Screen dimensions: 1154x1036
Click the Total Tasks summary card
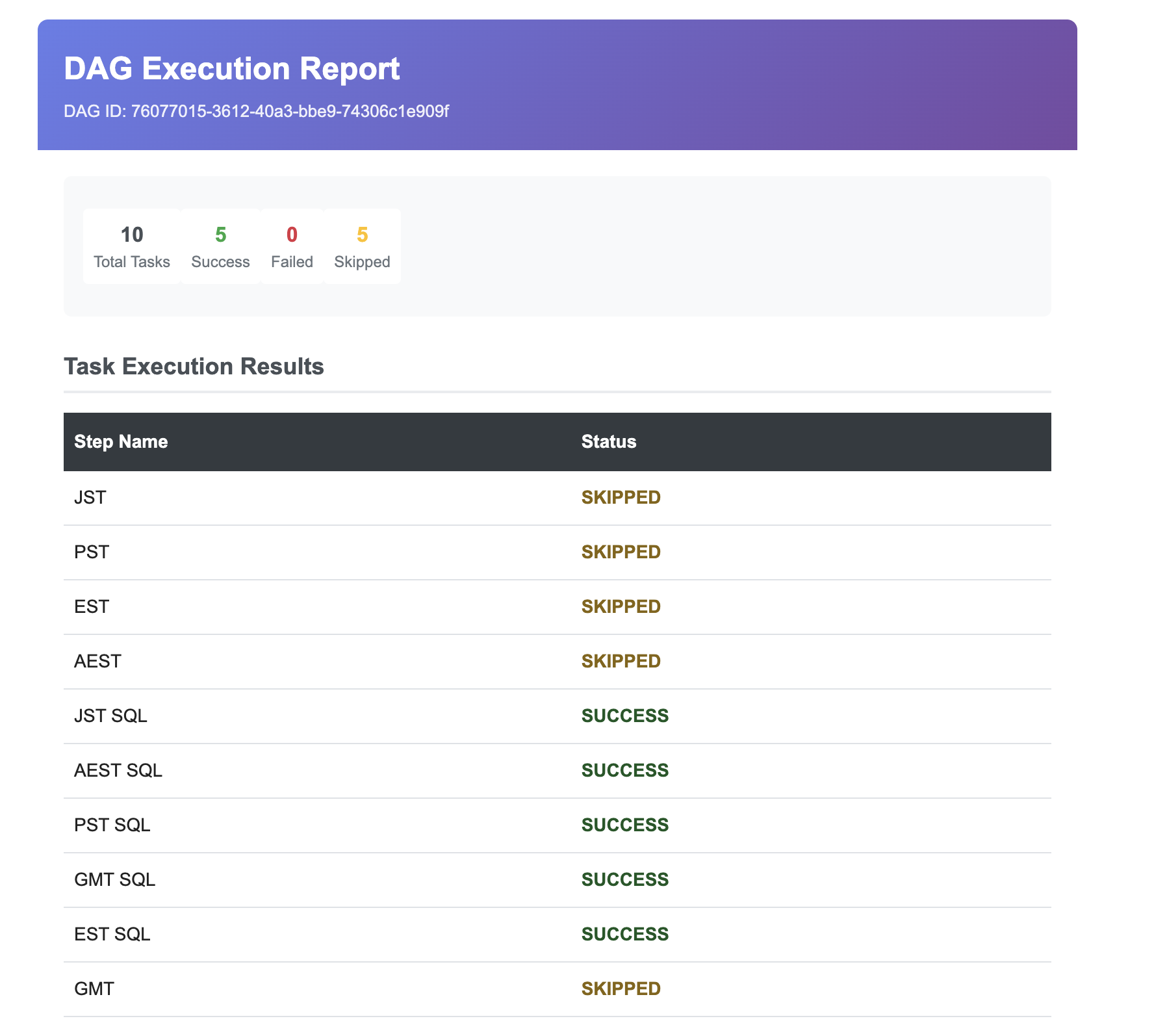coord(132,246)
